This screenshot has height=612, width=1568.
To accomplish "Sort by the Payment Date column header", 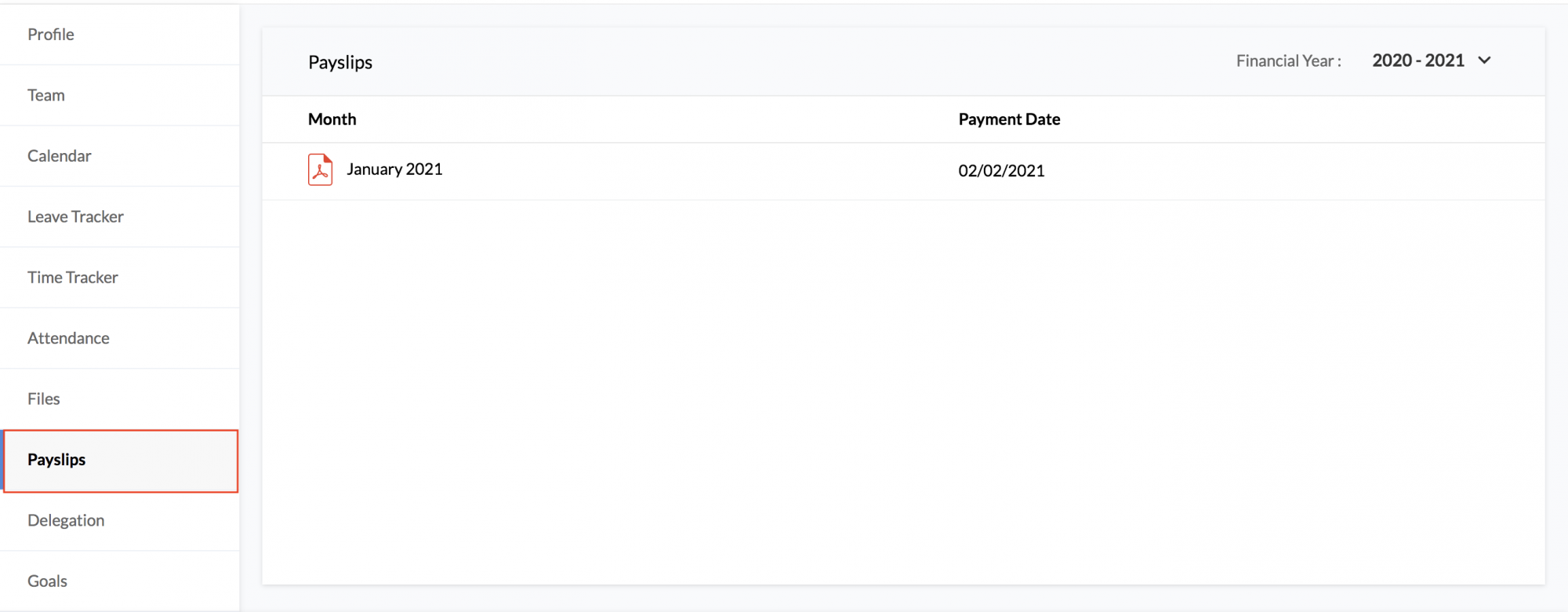I will 1009,119.
